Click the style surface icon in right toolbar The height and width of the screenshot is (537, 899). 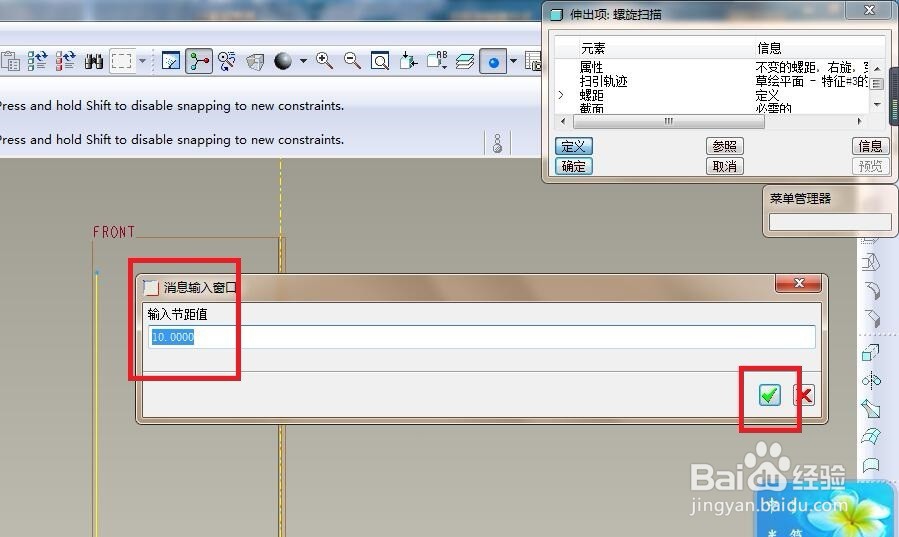[871, 465]
